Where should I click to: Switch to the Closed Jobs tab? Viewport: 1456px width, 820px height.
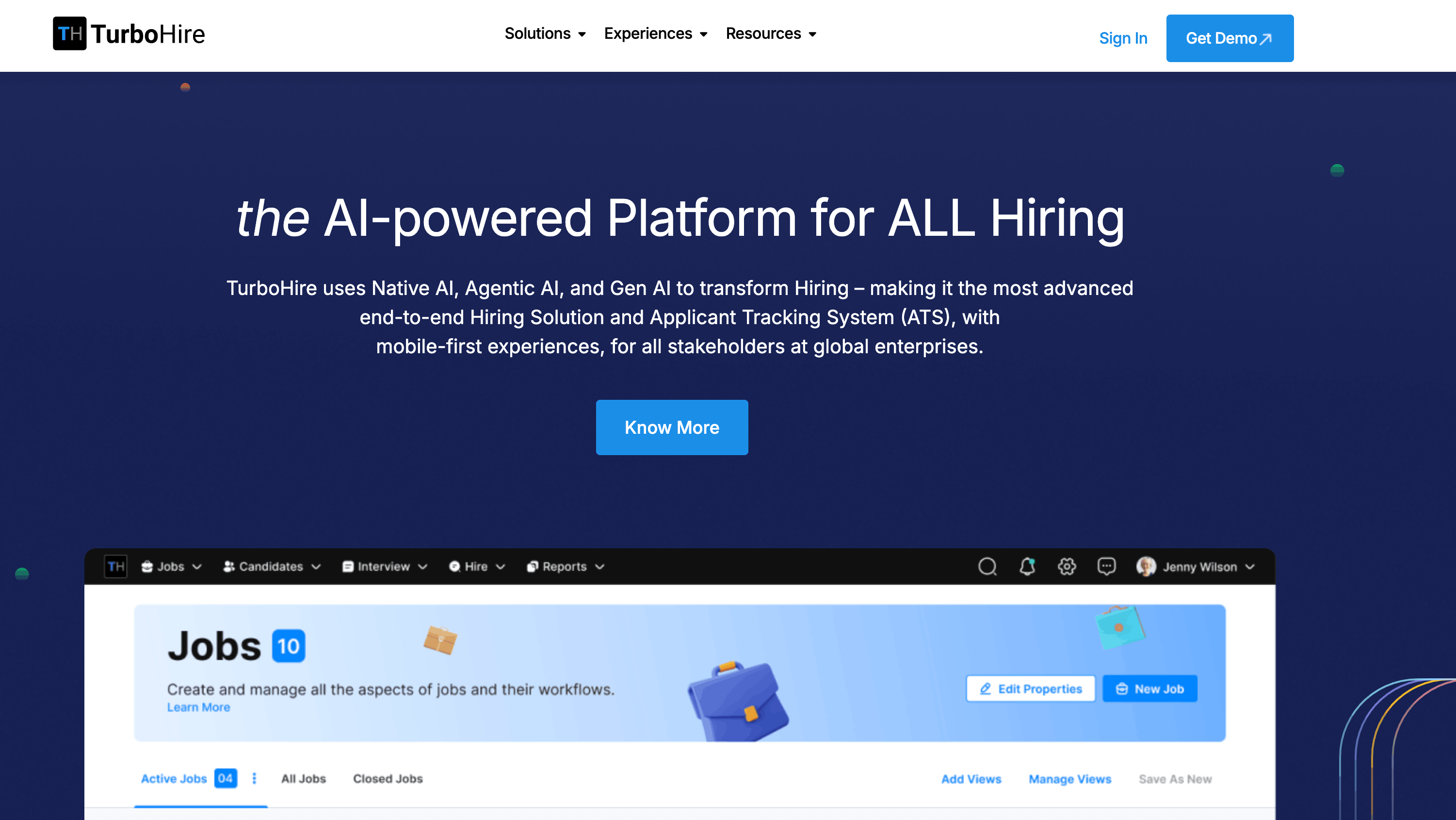[388, 779]
